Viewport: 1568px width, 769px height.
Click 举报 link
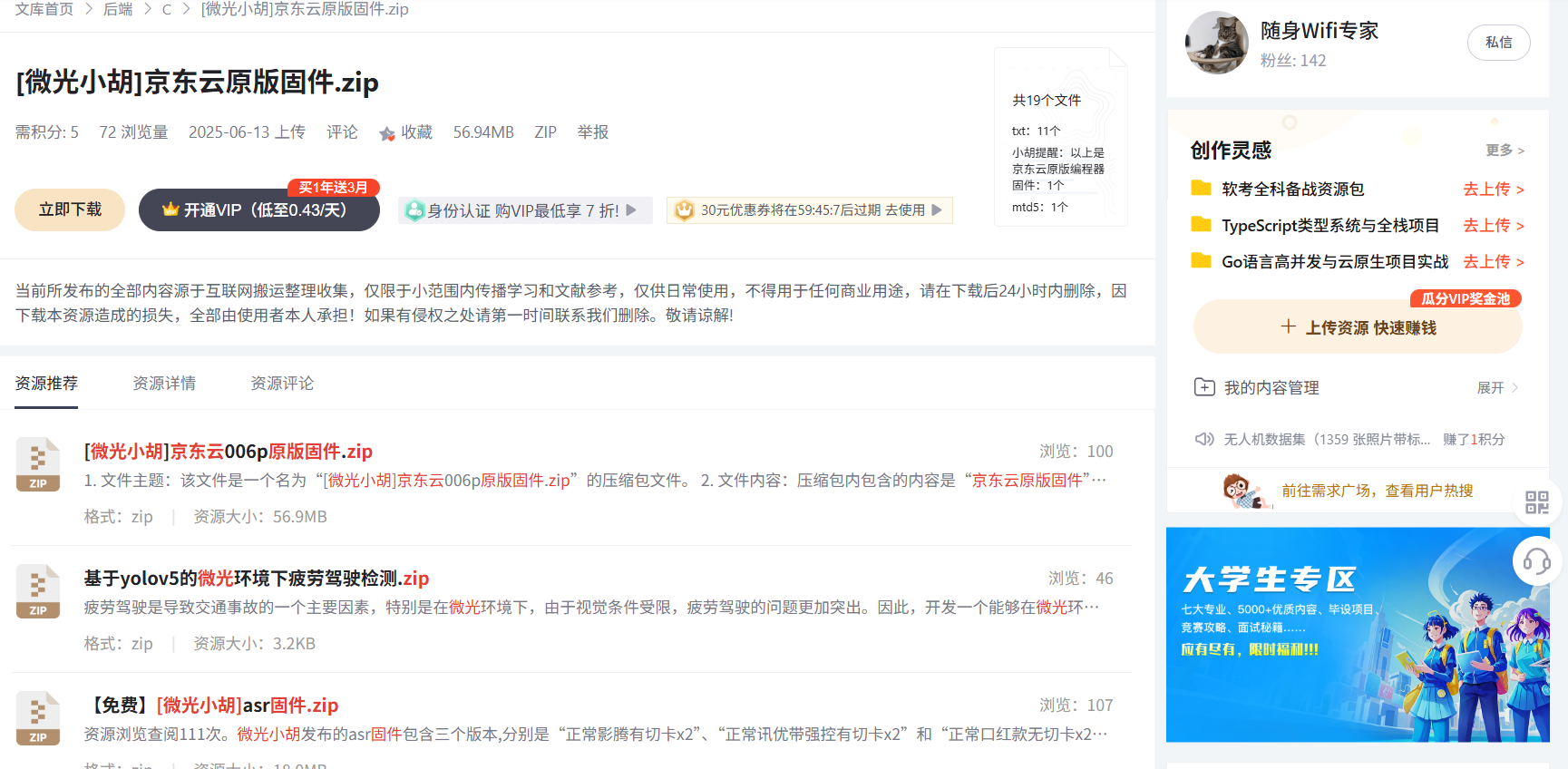593,132
